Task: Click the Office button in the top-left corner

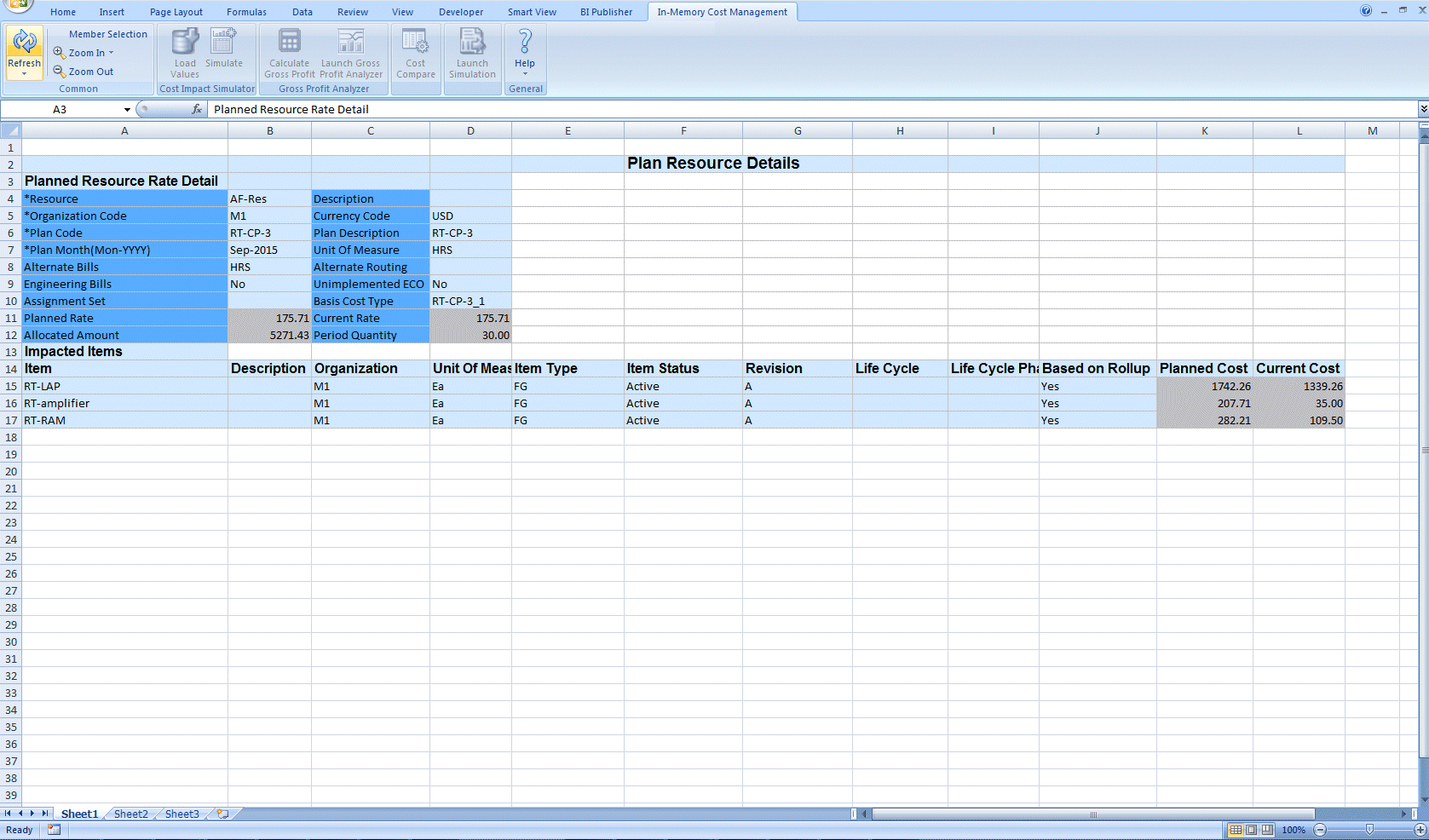Action: tap(19, 4)
